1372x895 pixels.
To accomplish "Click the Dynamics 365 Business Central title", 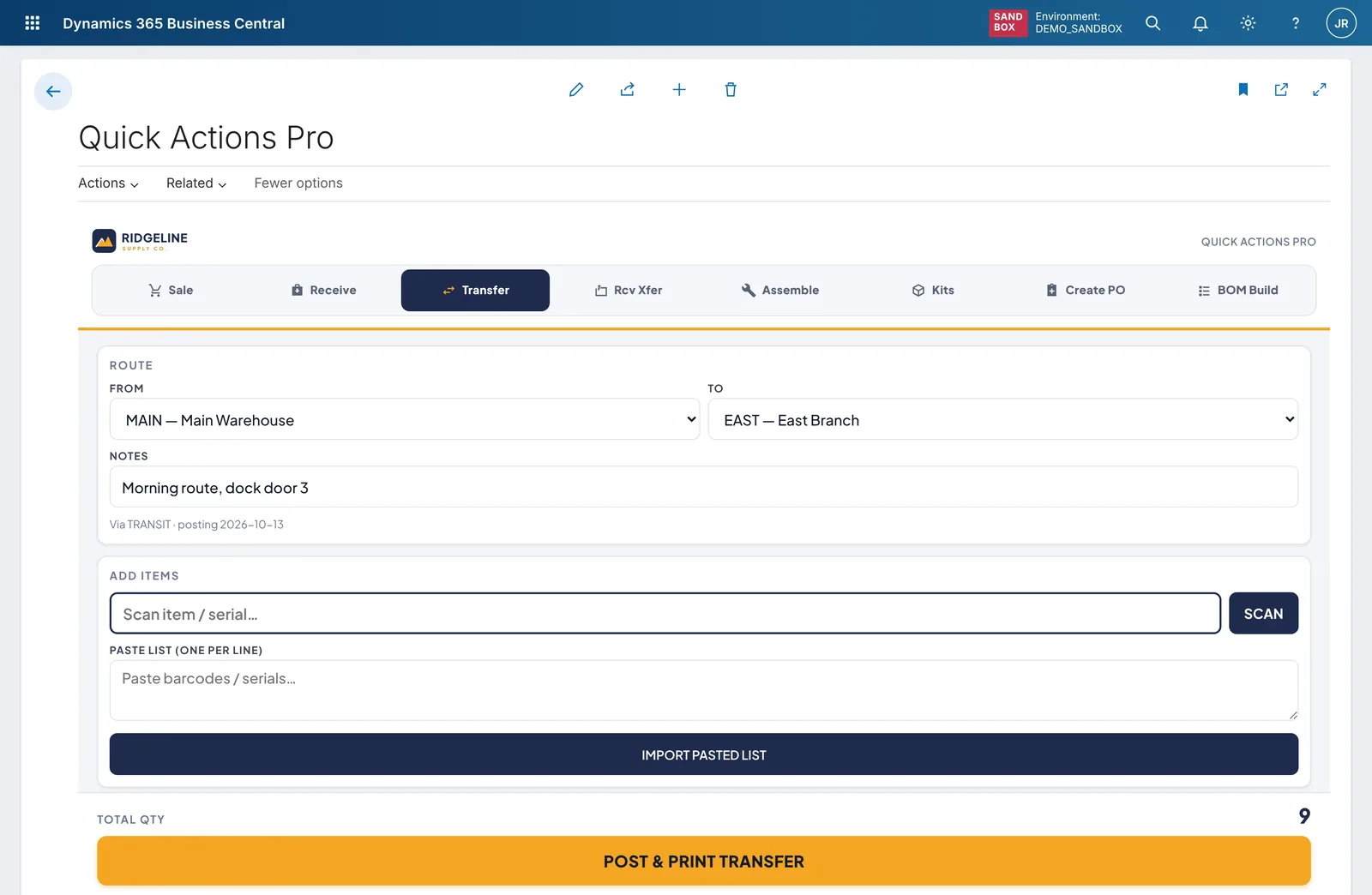I will coord(174,23).
